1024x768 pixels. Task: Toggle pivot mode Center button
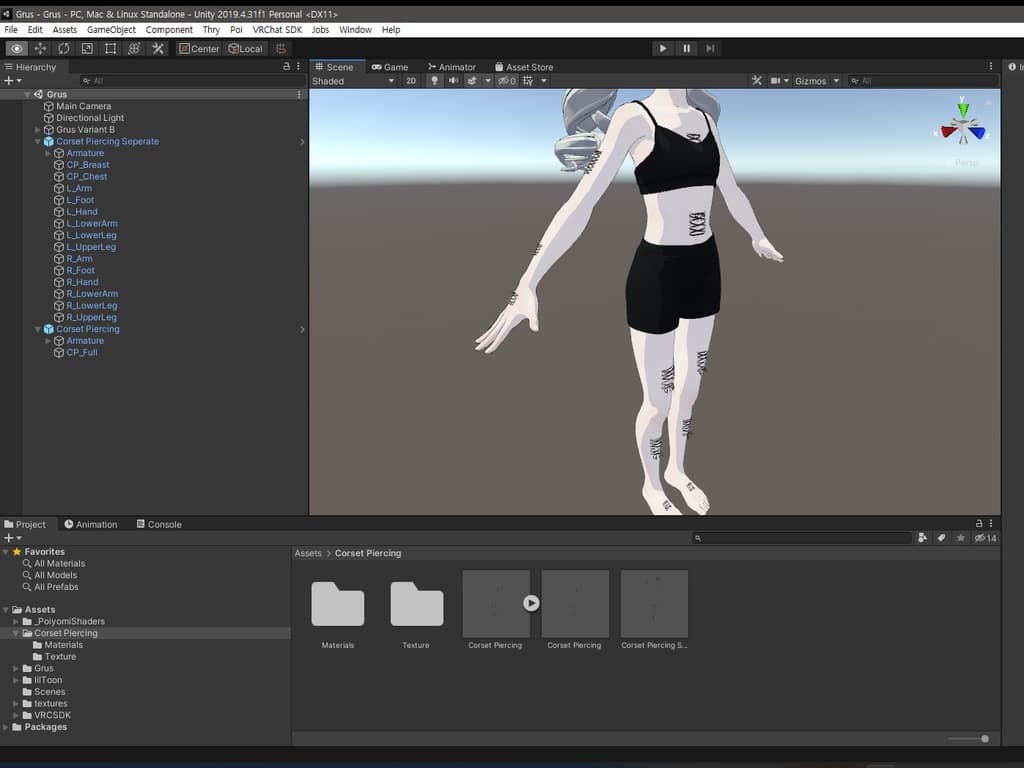(x=199, y=48)
